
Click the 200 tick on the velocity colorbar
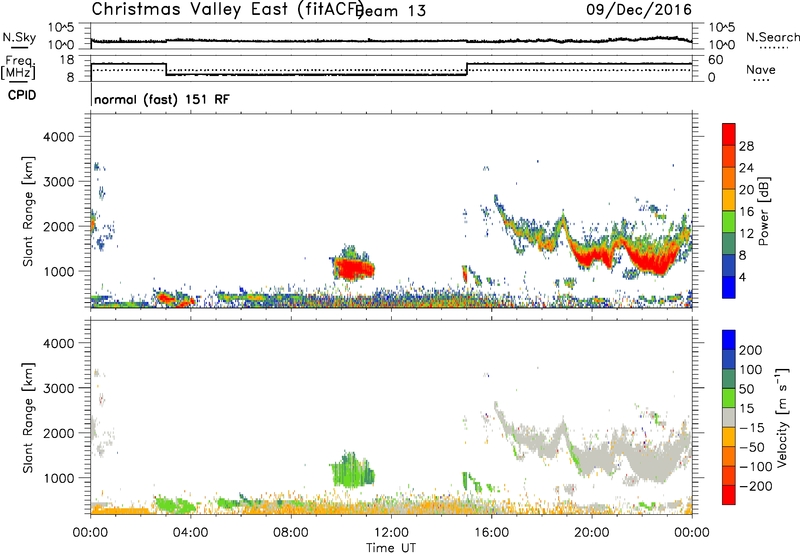(x=751, y=350)
